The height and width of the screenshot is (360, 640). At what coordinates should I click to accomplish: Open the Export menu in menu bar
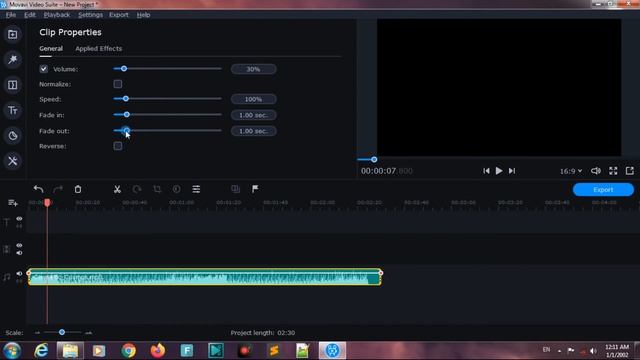click(119, 15)
